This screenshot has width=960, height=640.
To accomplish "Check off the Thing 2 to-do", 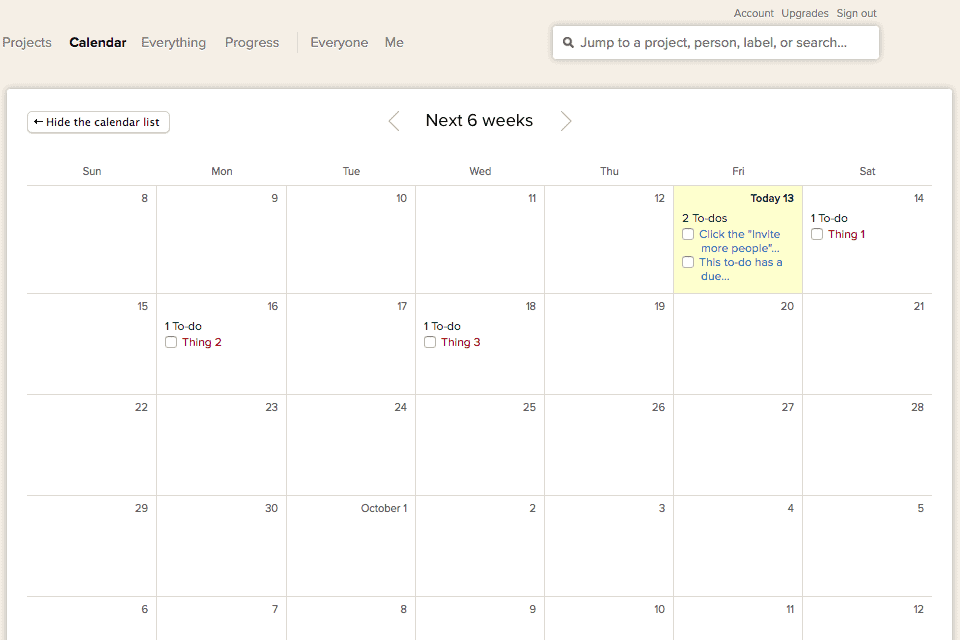I will [x=171, y=342].
